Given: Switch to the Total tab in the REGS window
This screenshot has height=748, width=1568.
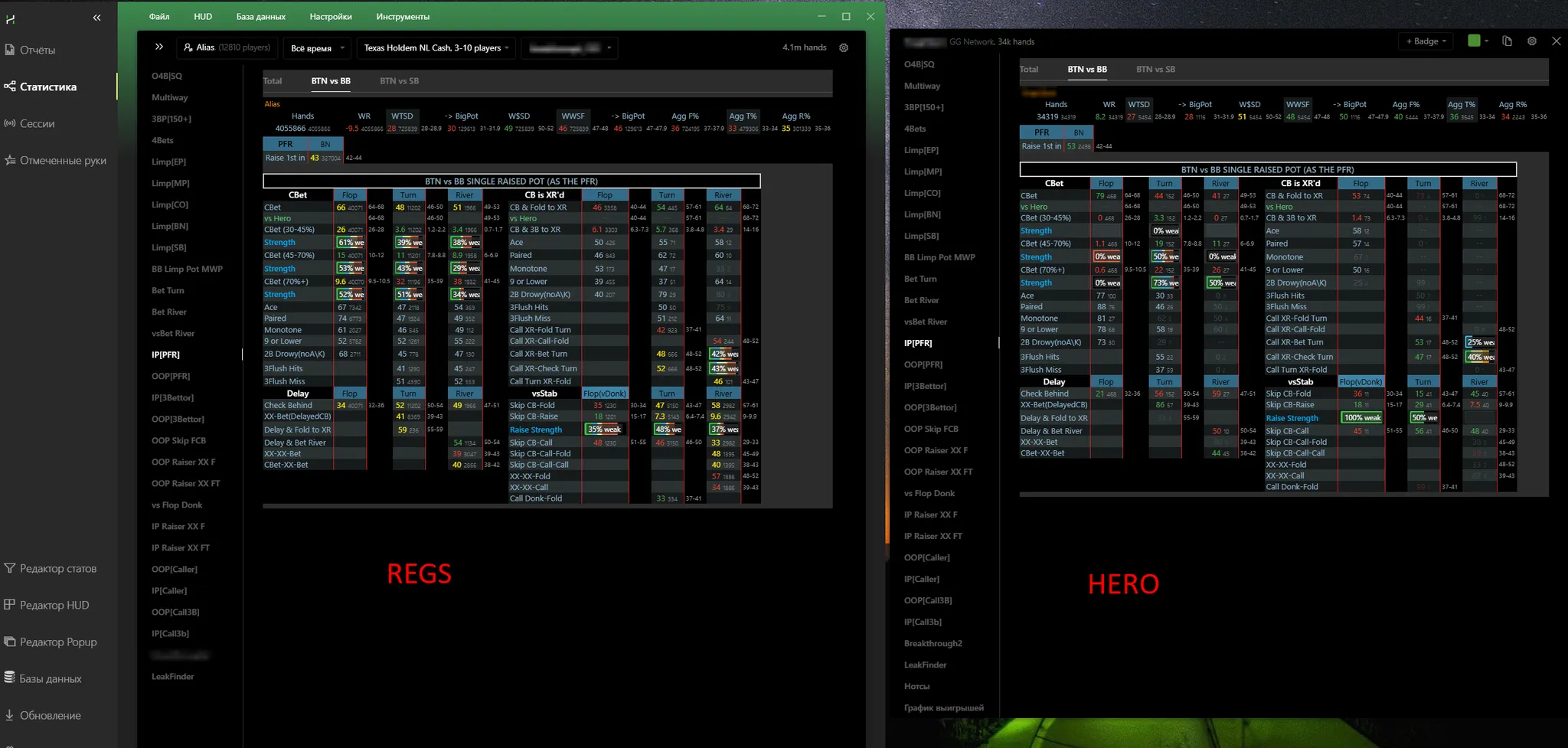Looking at the screenshot, I should 273,80.
